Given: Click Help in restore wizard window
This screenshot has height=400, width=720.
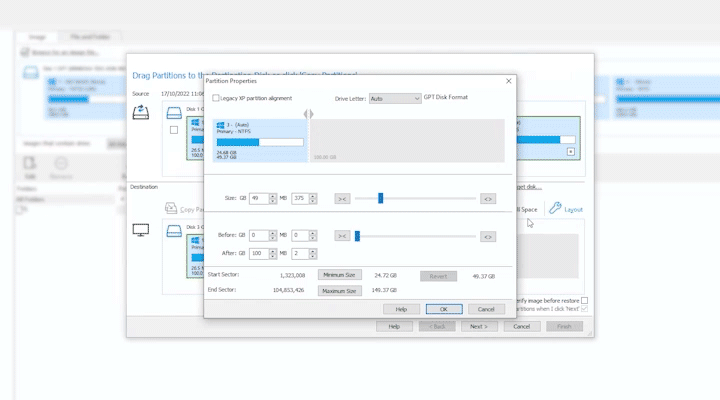Looking at the screenshot, I should tap(394, 327).
